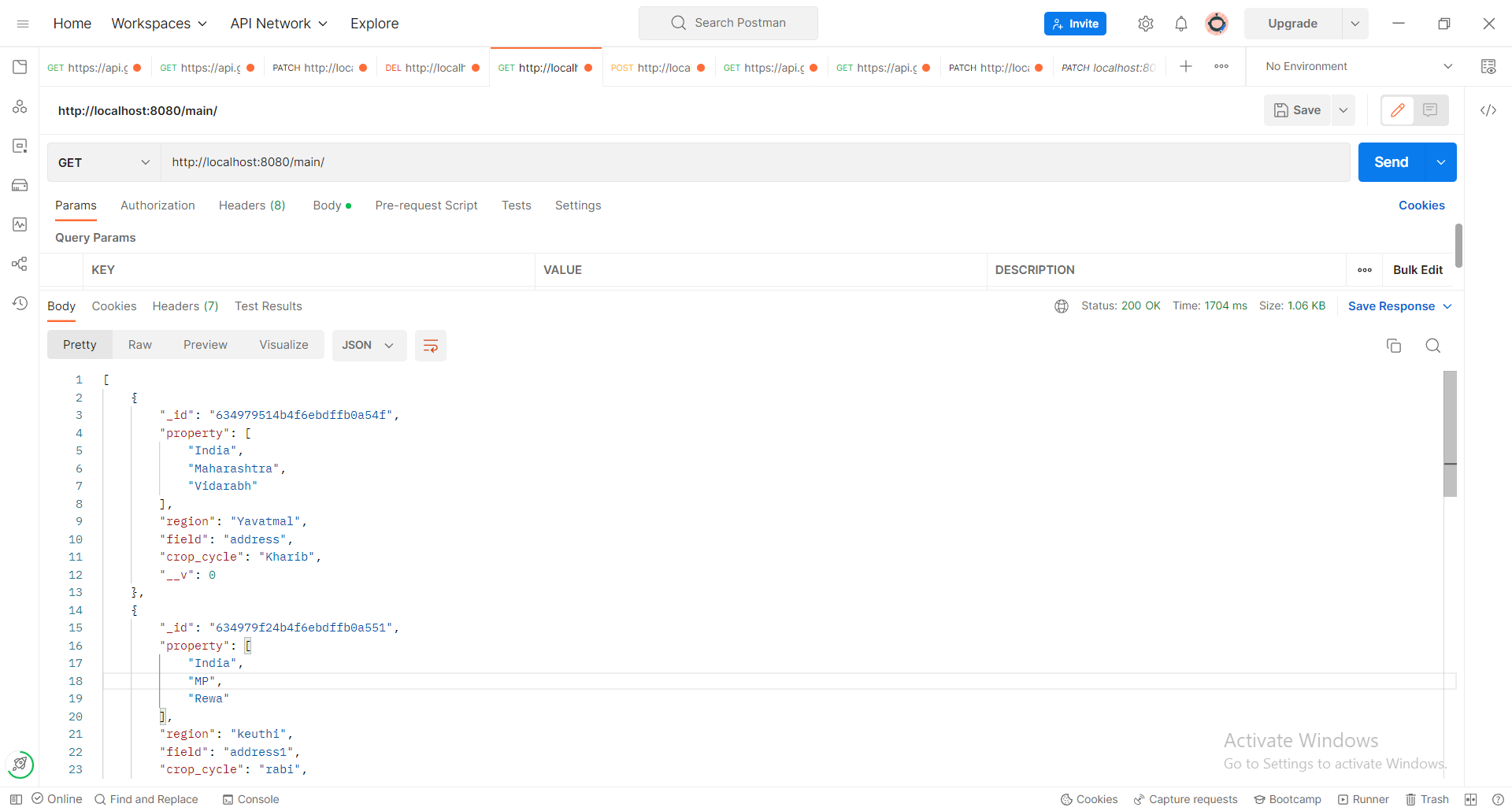The height and width of the screenshot is (811, 1512).
Task: Open Postman settings
Action: coord(1146,23)
